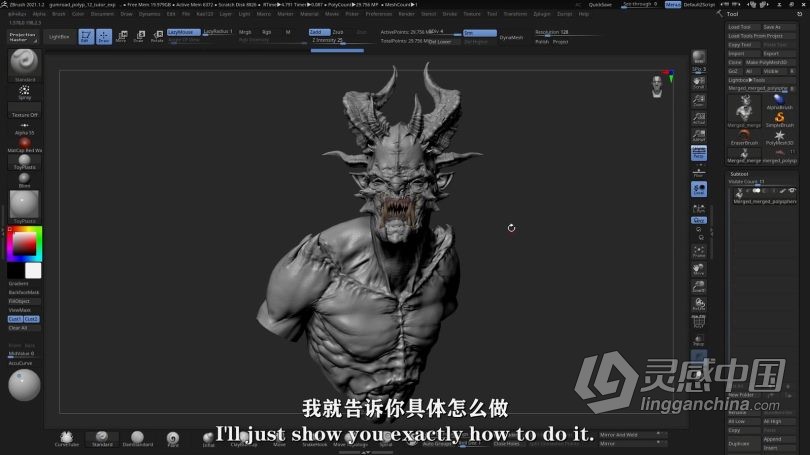Viewport: 810px width, 455px height.
Task: Click the Actual size icon
Action: point(699,118)
